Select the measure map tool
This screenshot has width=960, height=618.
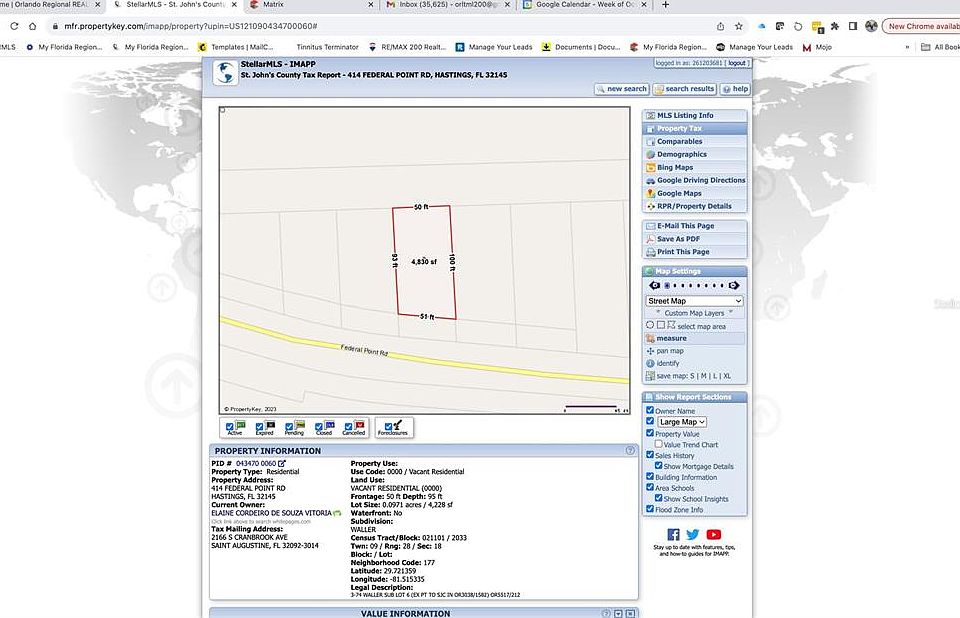click(x=671, y=339)
